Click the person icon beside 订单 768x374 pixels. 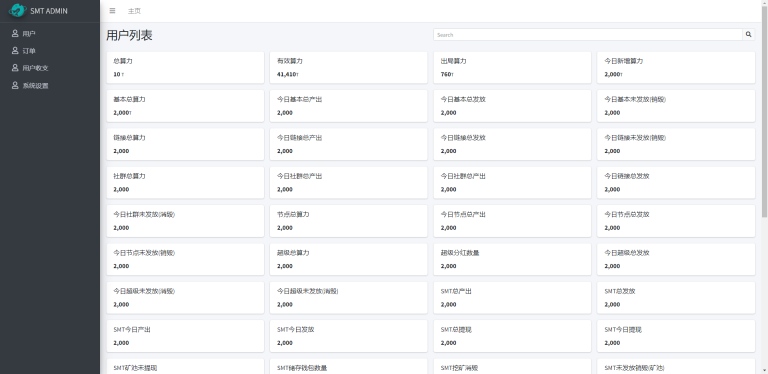15,50
